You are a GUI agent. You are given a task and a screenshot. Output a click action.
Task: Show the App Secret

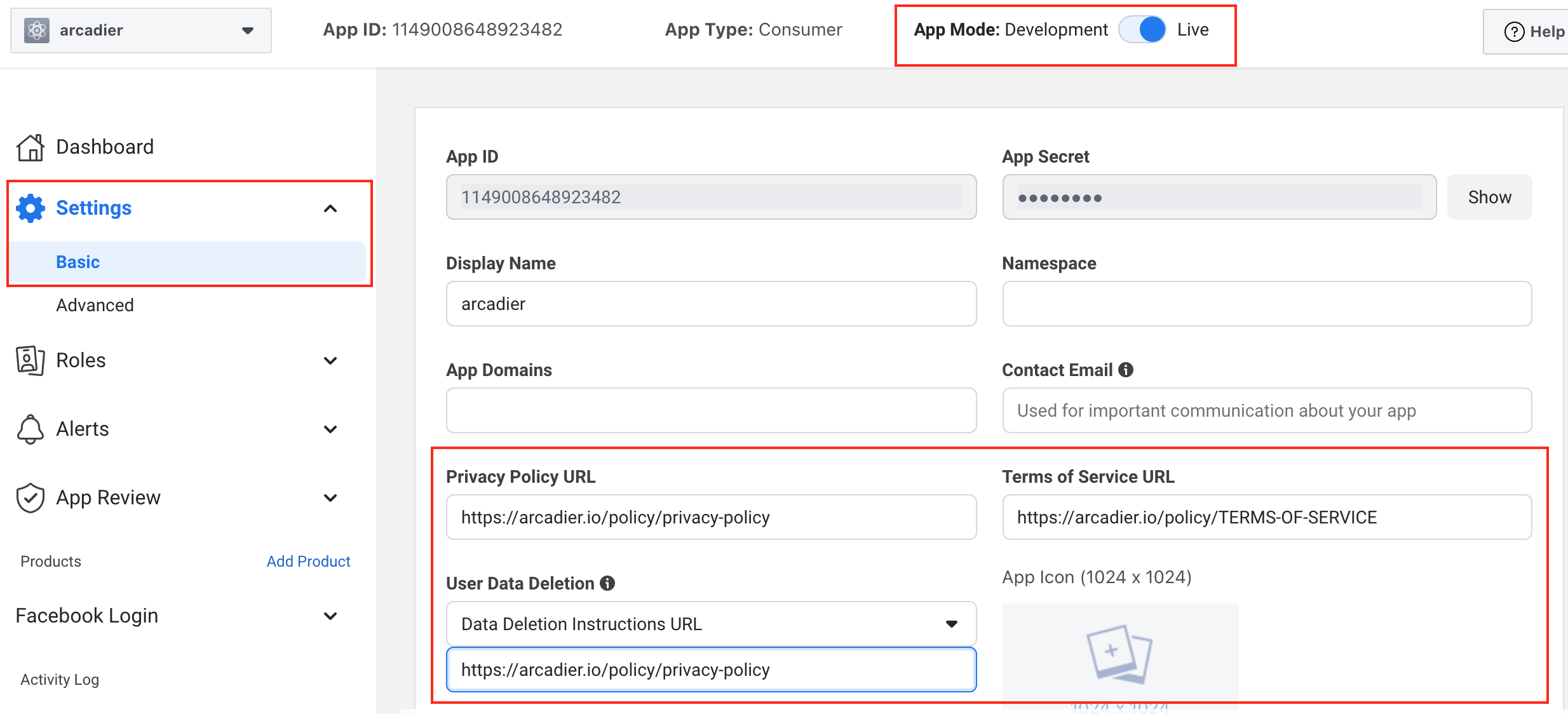pos(1489,197)
